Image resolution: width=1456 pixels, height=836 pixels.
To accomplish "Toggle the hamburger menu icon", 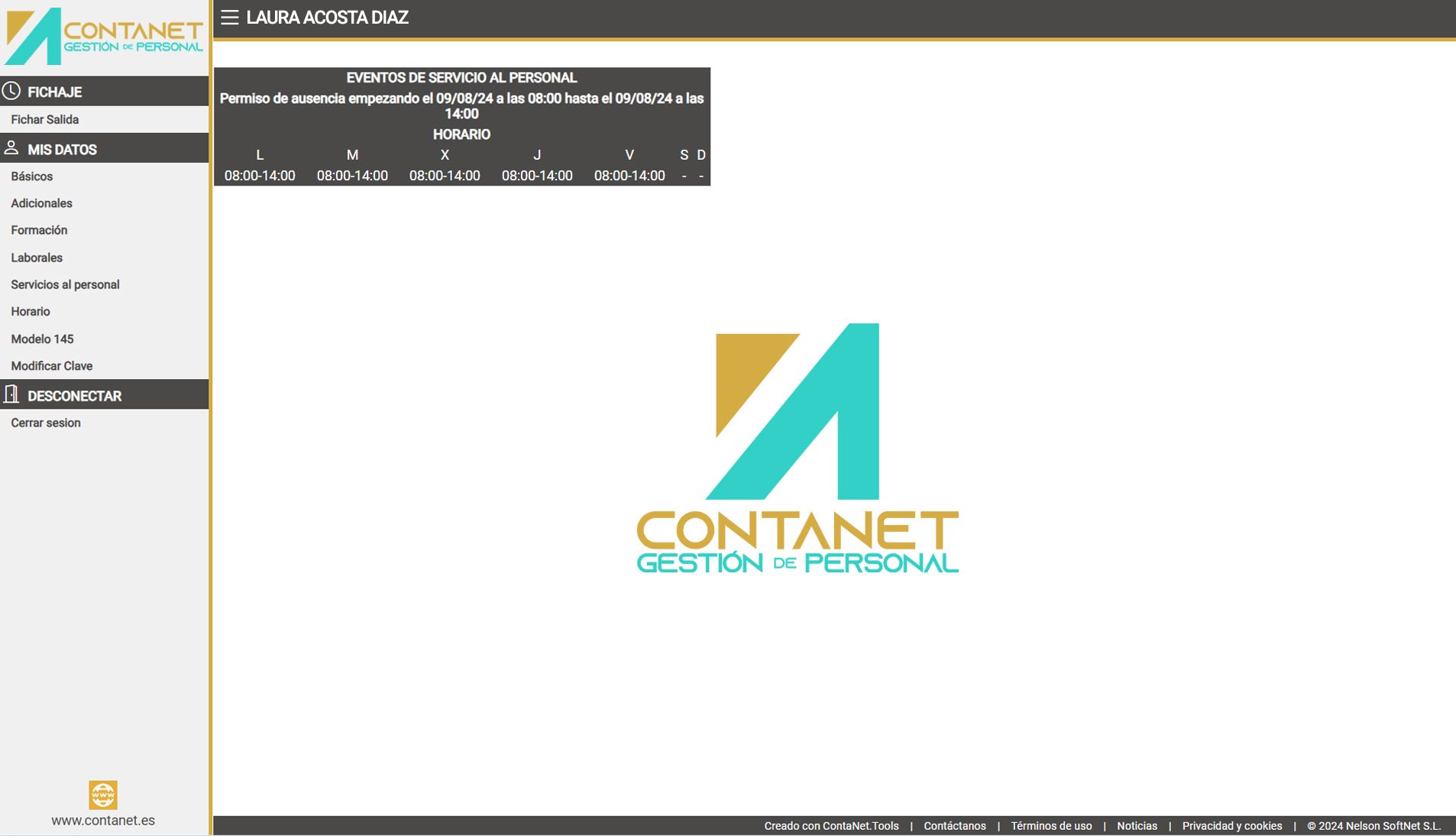I will 230,17.
